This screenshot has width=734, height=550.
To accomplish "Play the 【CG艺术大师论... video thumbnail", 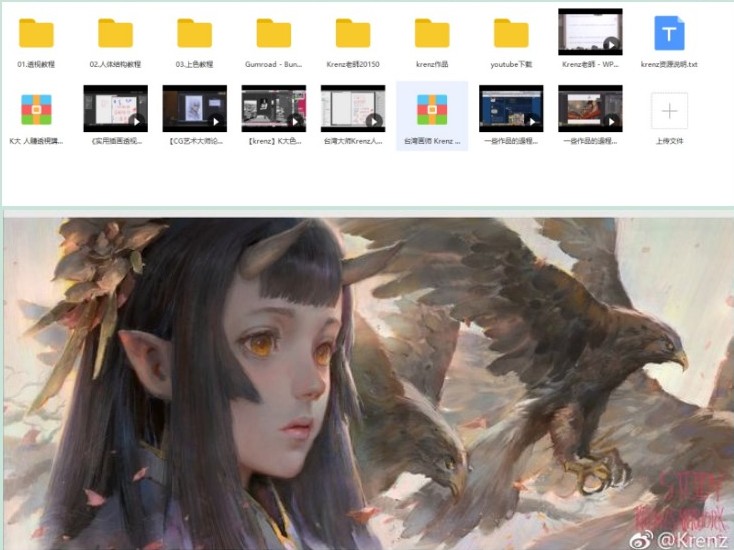I will 194,109.
